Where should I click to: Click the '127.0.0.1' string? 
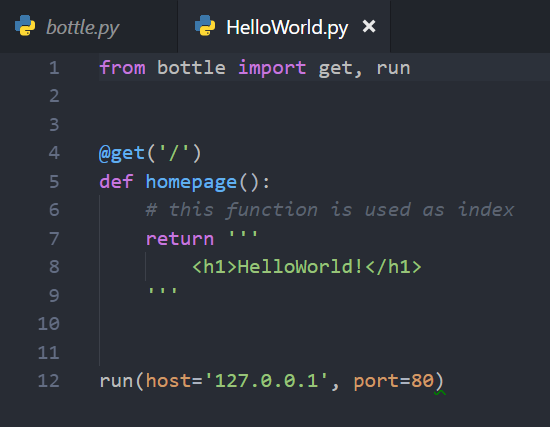pos(266,381)
